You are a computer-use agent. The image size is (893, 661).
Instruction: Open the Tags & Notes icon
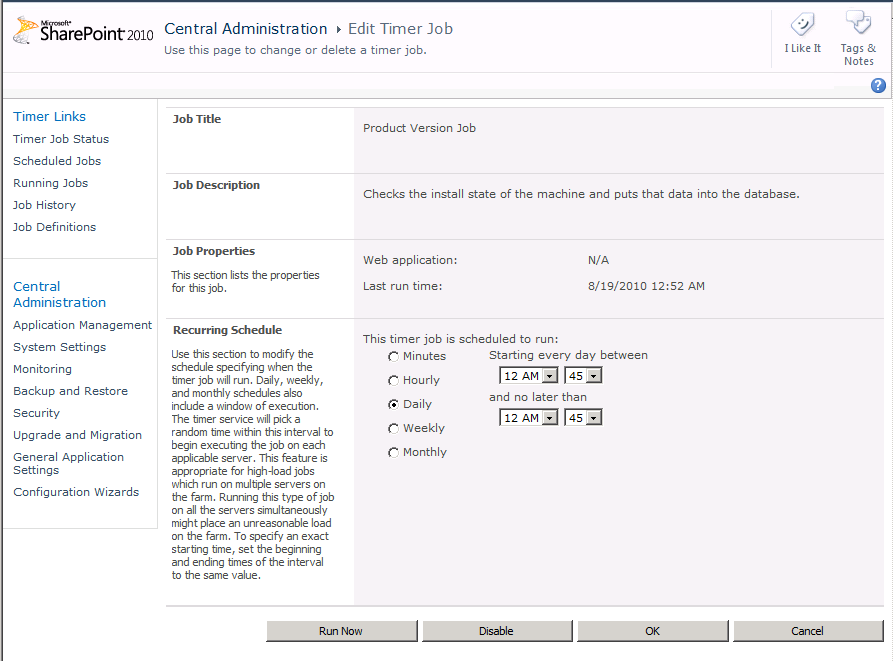pyautogui.click(x=858, y=25)
